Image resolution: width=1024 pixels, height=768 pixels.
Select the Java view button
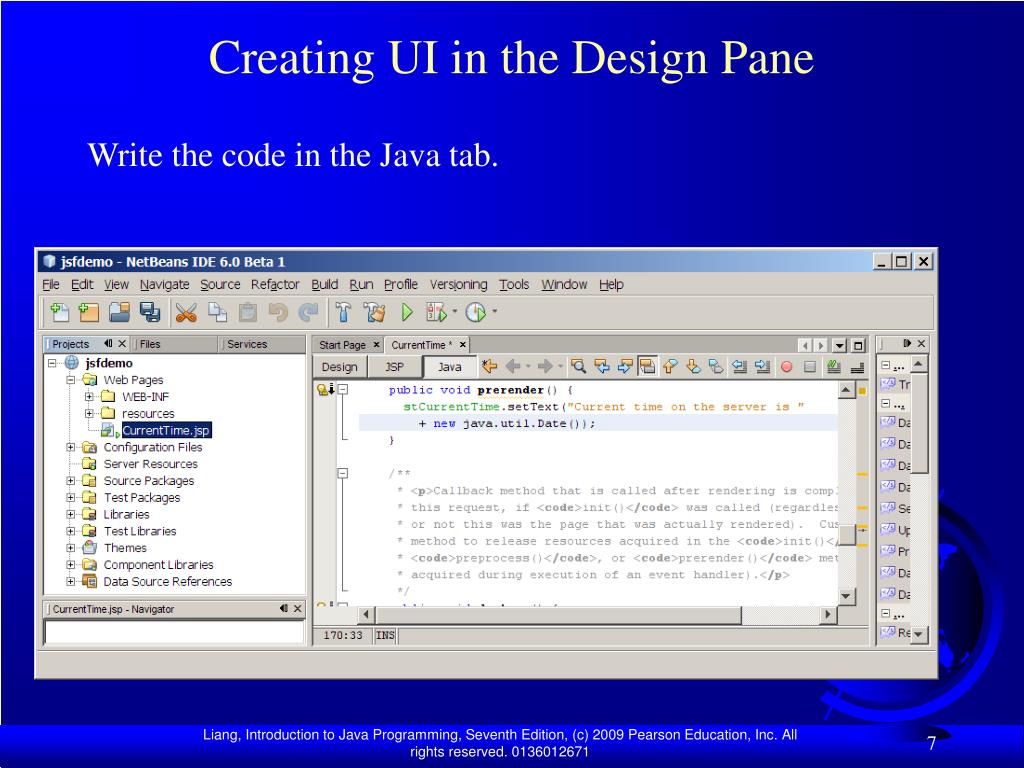[x=449, y=367]
